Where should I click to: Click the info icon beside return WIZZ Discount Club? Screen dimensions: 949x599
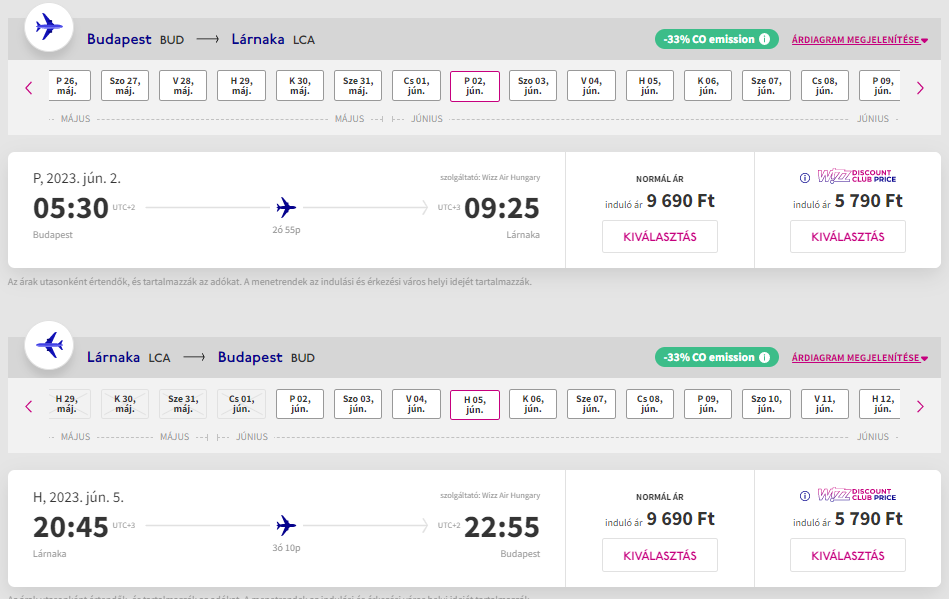tap(805, 496)
